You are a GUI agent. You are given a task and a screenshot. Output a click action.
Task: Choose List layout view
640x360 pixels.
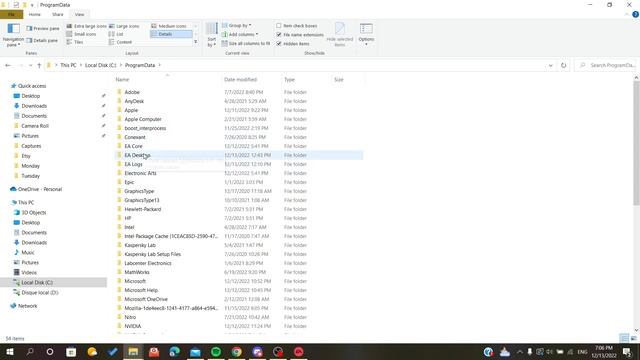(116, 34)
